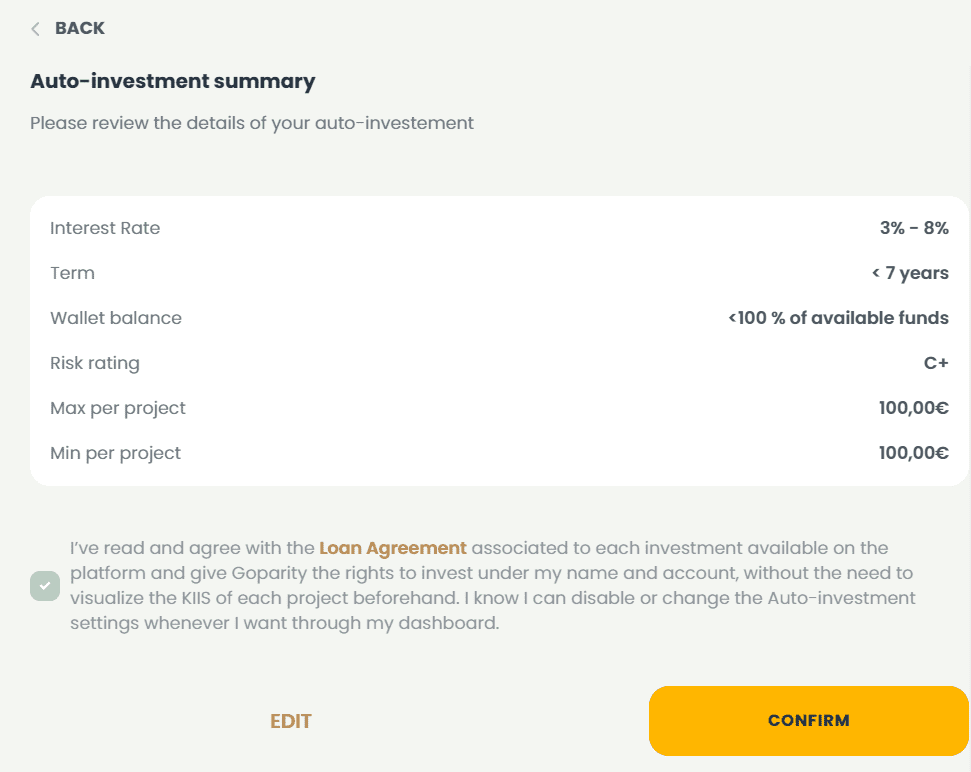Image resolution: width=971 pixels, height=772 pixels.
Task: Confirm the auto-investment with CONFIRM button
Action: (808, 720)
